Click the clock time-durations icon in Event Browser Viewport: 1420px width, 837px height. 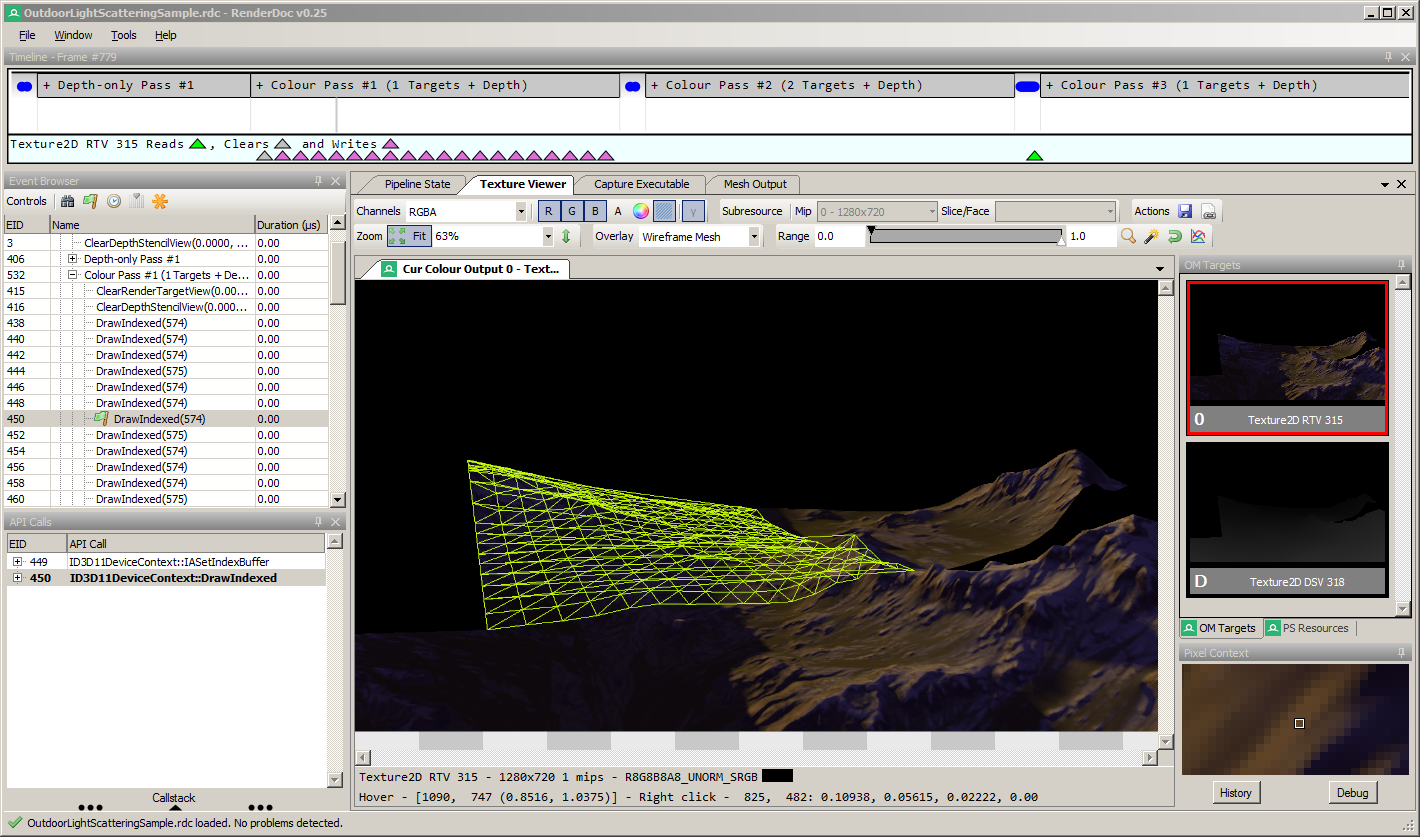click(x=114, y=201)
